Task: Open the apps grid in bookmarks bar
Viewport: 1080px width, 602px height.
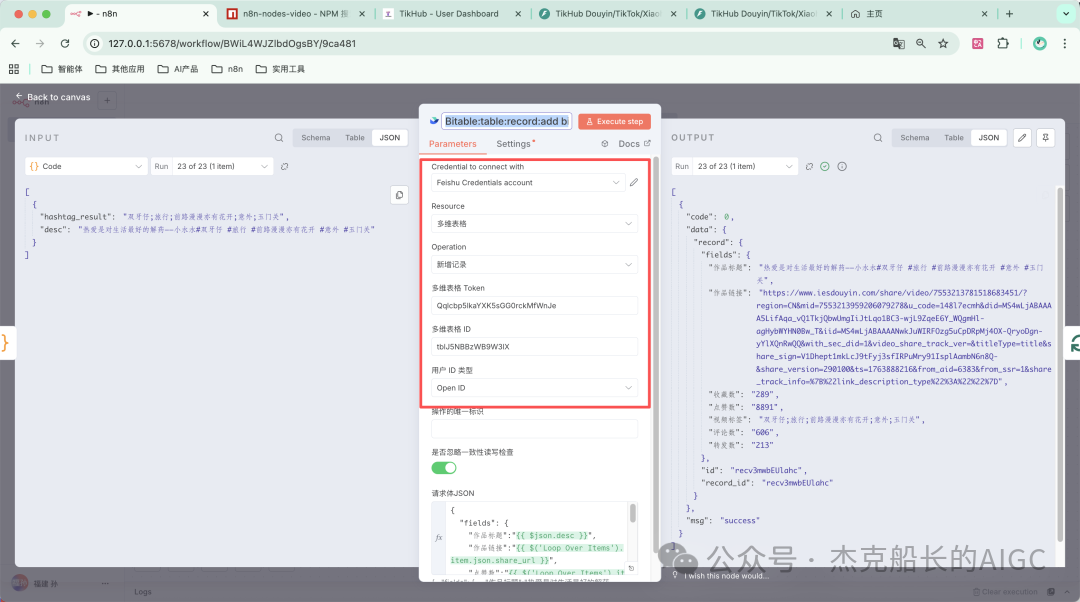Action: pyautogui.click(x=14, y=69)
